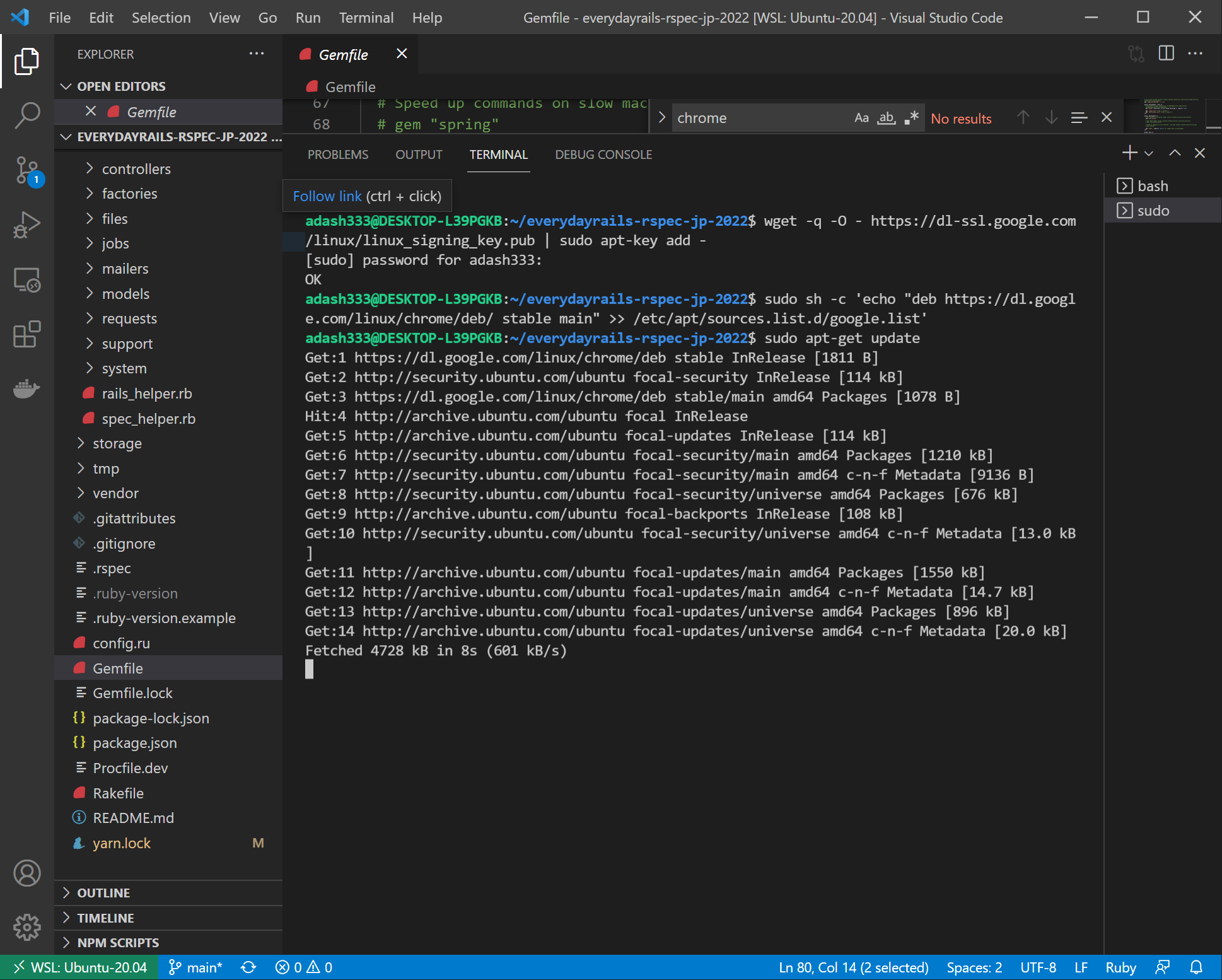1222x980 pixels.
Task: Click the find input field containing chrome
Action: [757, 118]
